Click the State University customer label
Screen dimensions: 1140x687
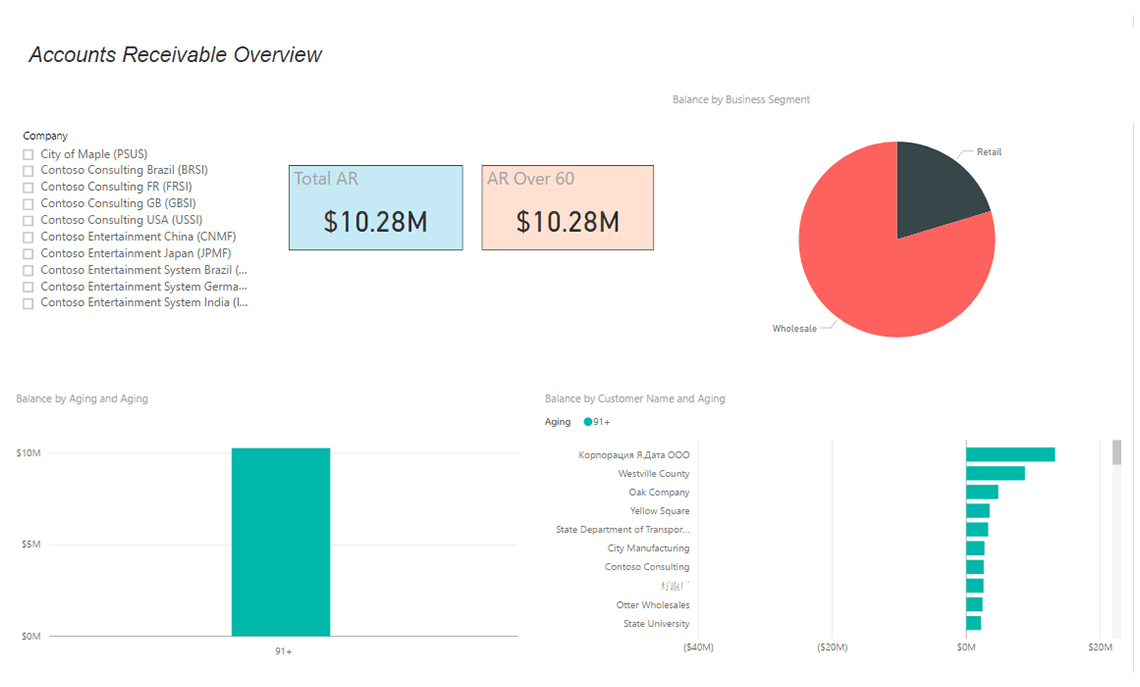pyautogui.click(x=656, y=624)
